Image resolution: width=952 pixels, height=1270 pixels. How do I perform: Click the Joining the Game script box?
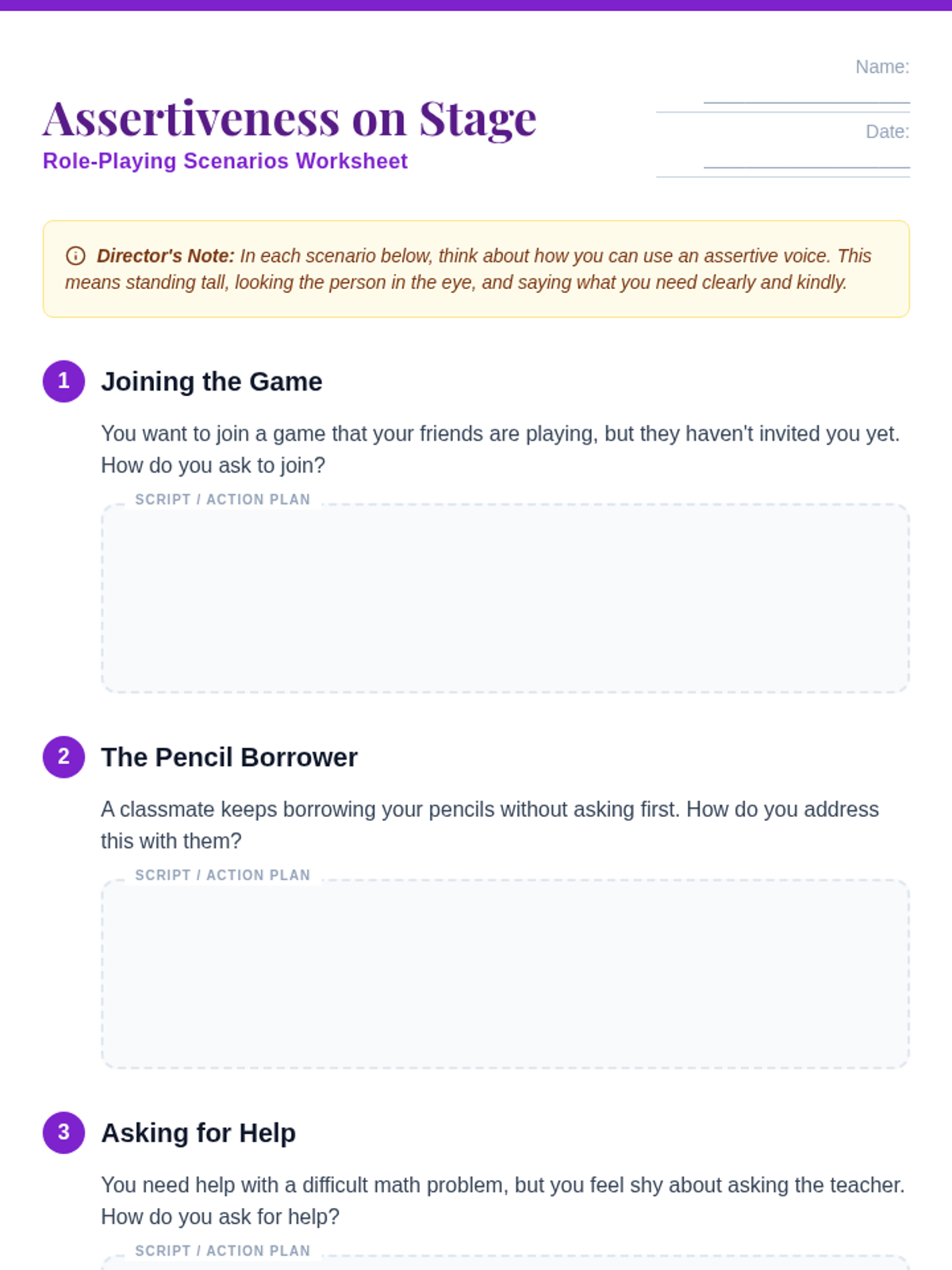tap(505, 598)
